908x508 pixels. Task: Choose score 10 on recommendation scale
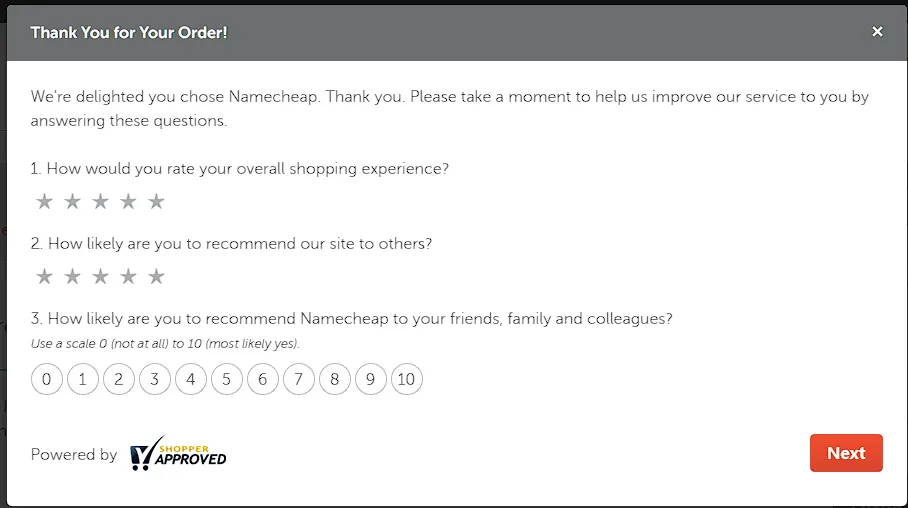(407, 379)
